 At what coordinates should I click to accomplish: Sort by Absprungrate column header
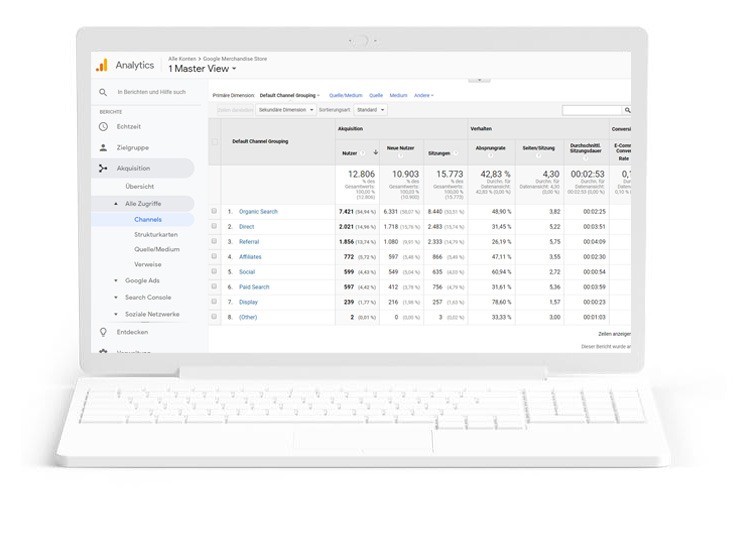[490, 148]
